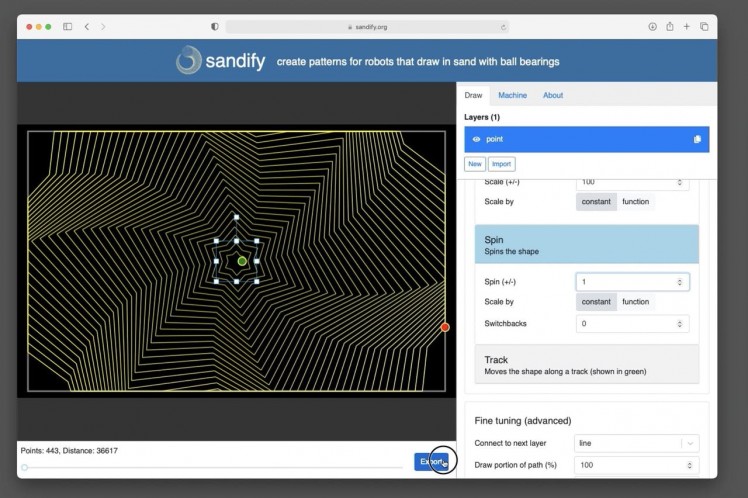Click the sandify.org address bar
Viewport: 748px width, 498px height.
point(367,27)
